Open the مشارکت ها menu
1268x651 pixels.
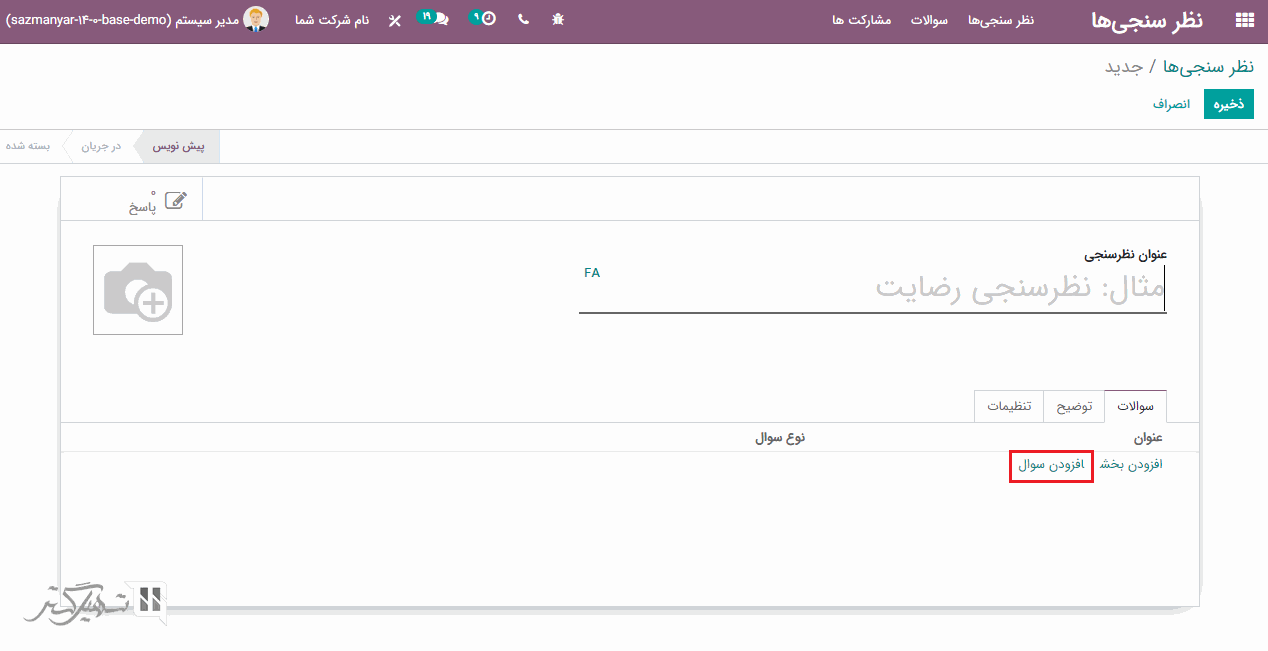[x=862, y=20]
